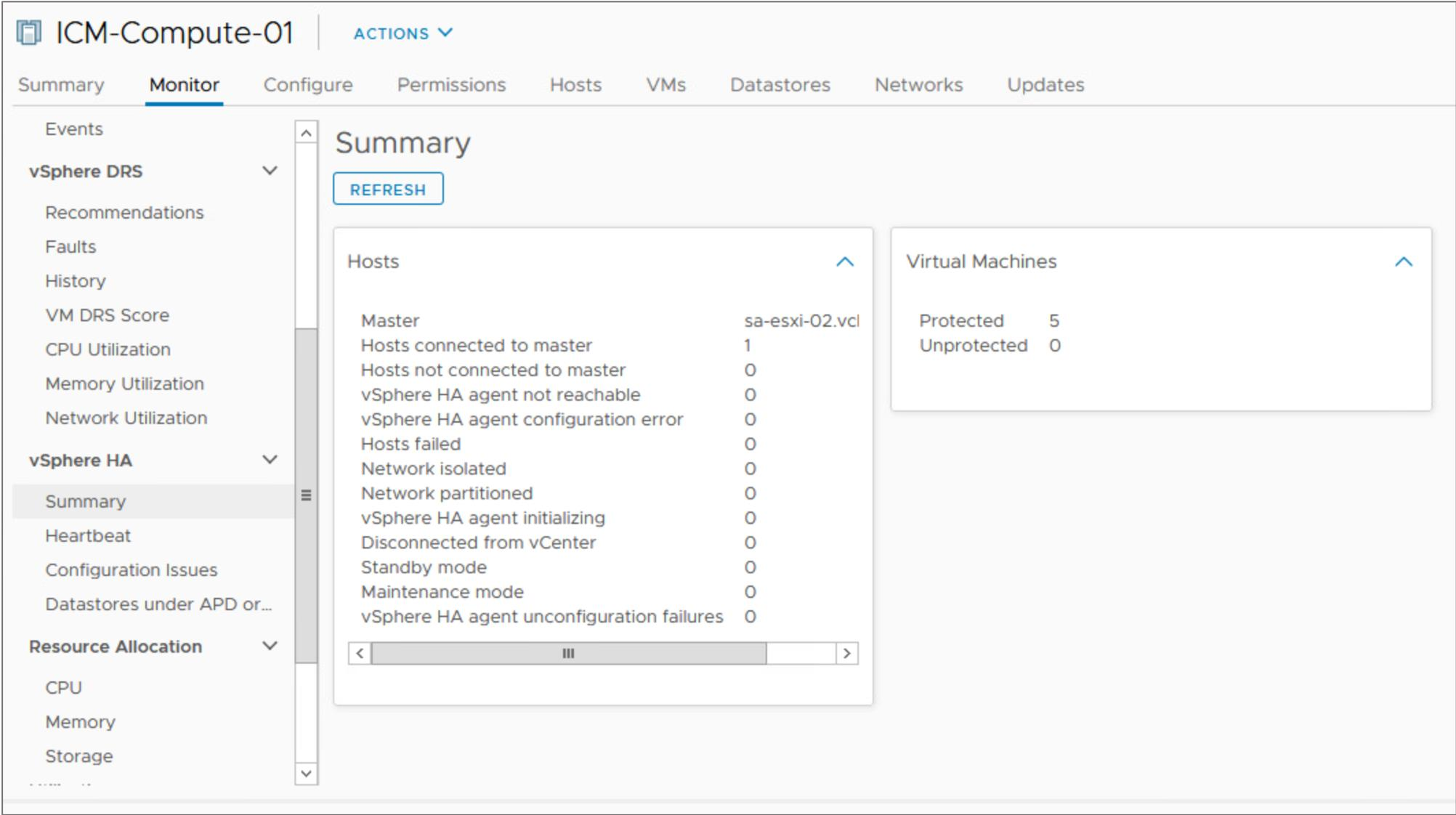Click 'vSphere HA agent configuration error' row
The width and height of the screenshot is (1456, 815).
point(610,420)
